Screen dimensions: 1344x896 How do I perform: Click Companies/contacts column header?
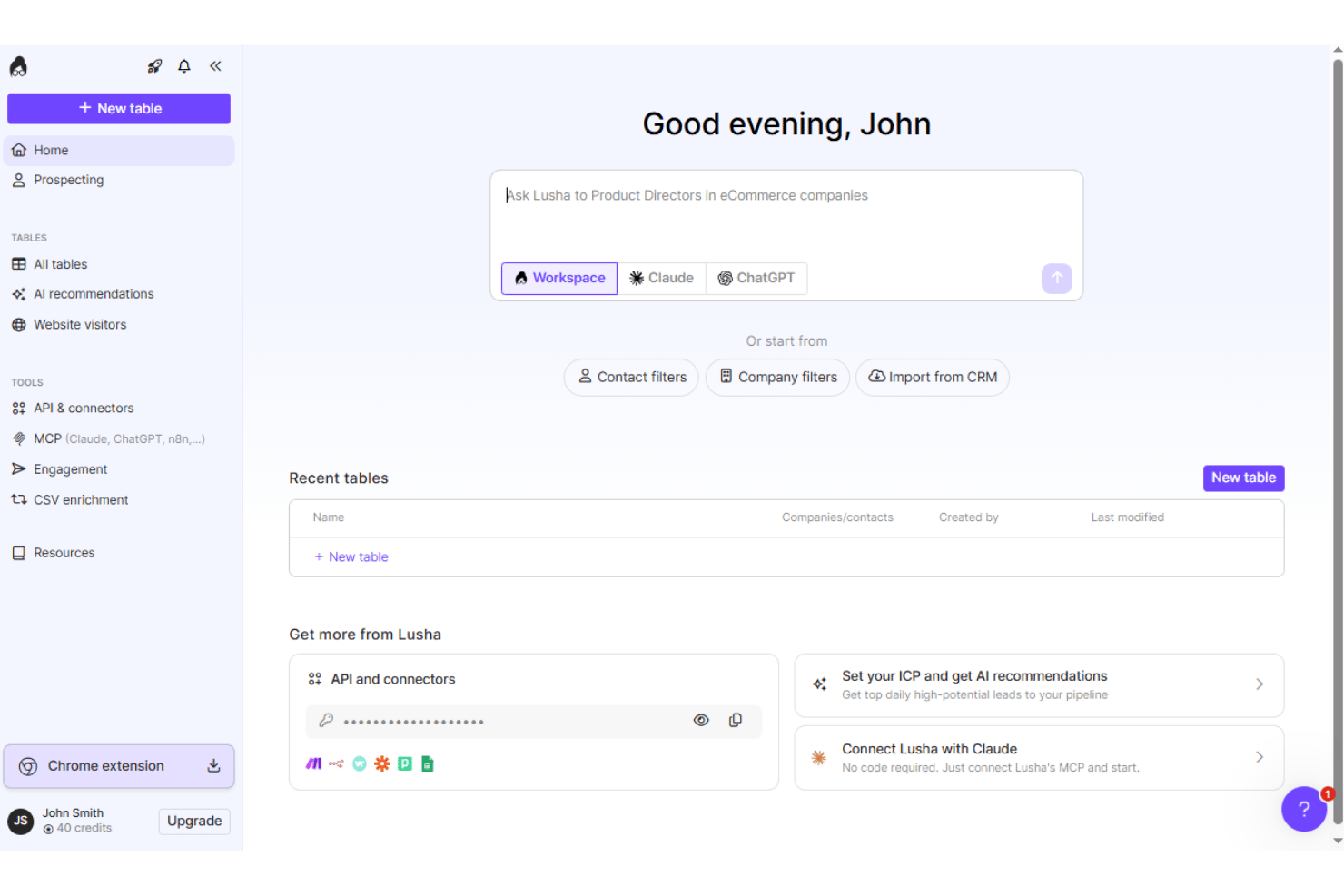click(x=837, y=517)
